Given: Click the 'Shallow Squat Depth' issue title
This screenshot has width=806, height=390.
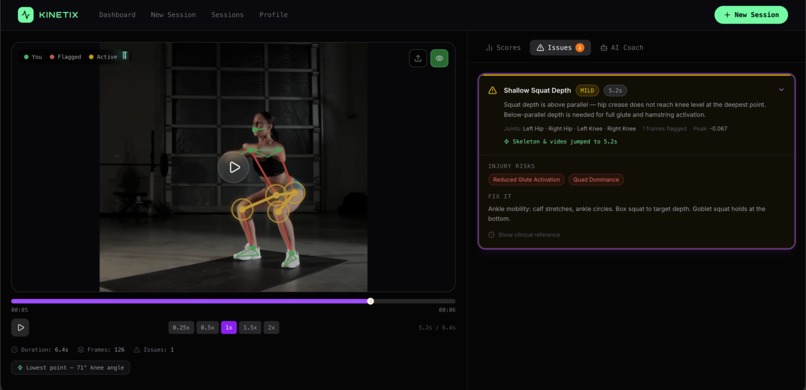Looking at the screenshot, I should point(537,90).
